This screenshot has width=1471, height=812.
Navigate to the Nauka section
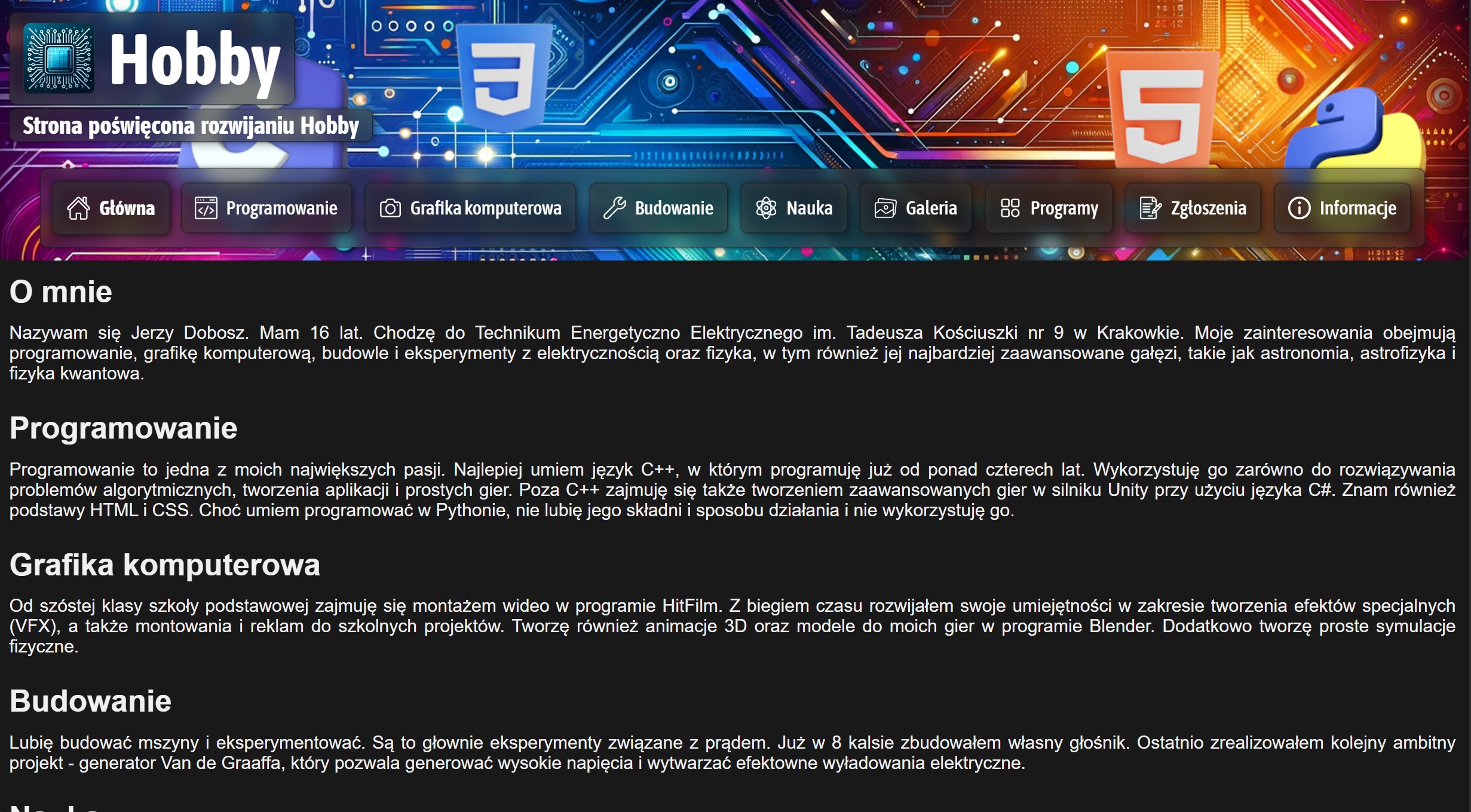tap(809, 209)
